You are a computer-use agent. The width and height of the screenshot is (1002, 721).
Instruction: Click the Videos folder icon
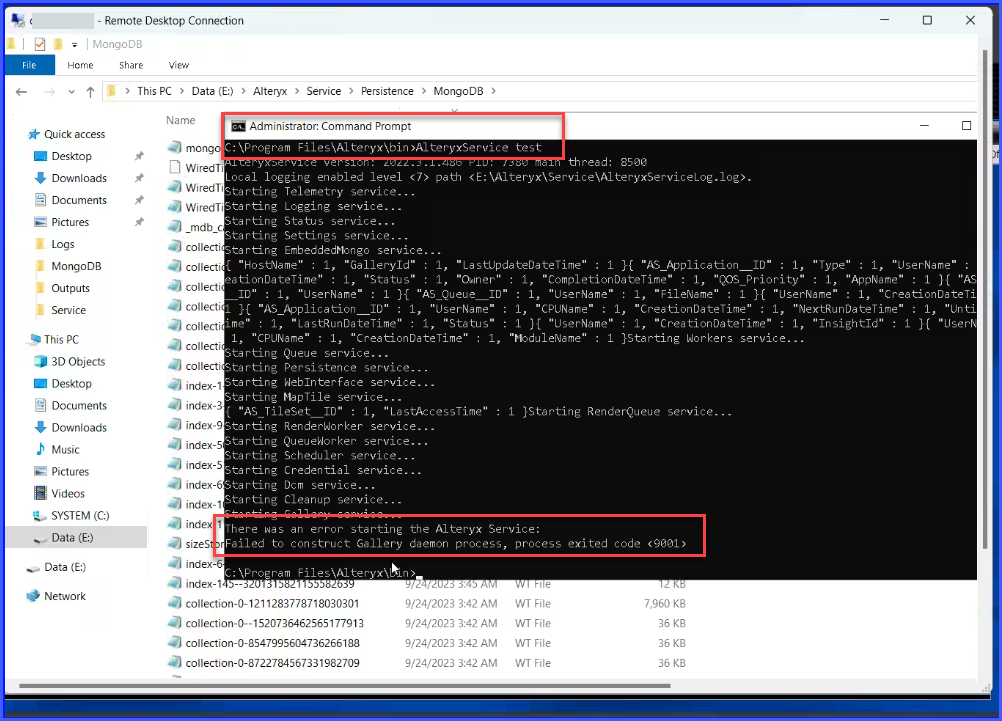(x=40, y=493)
